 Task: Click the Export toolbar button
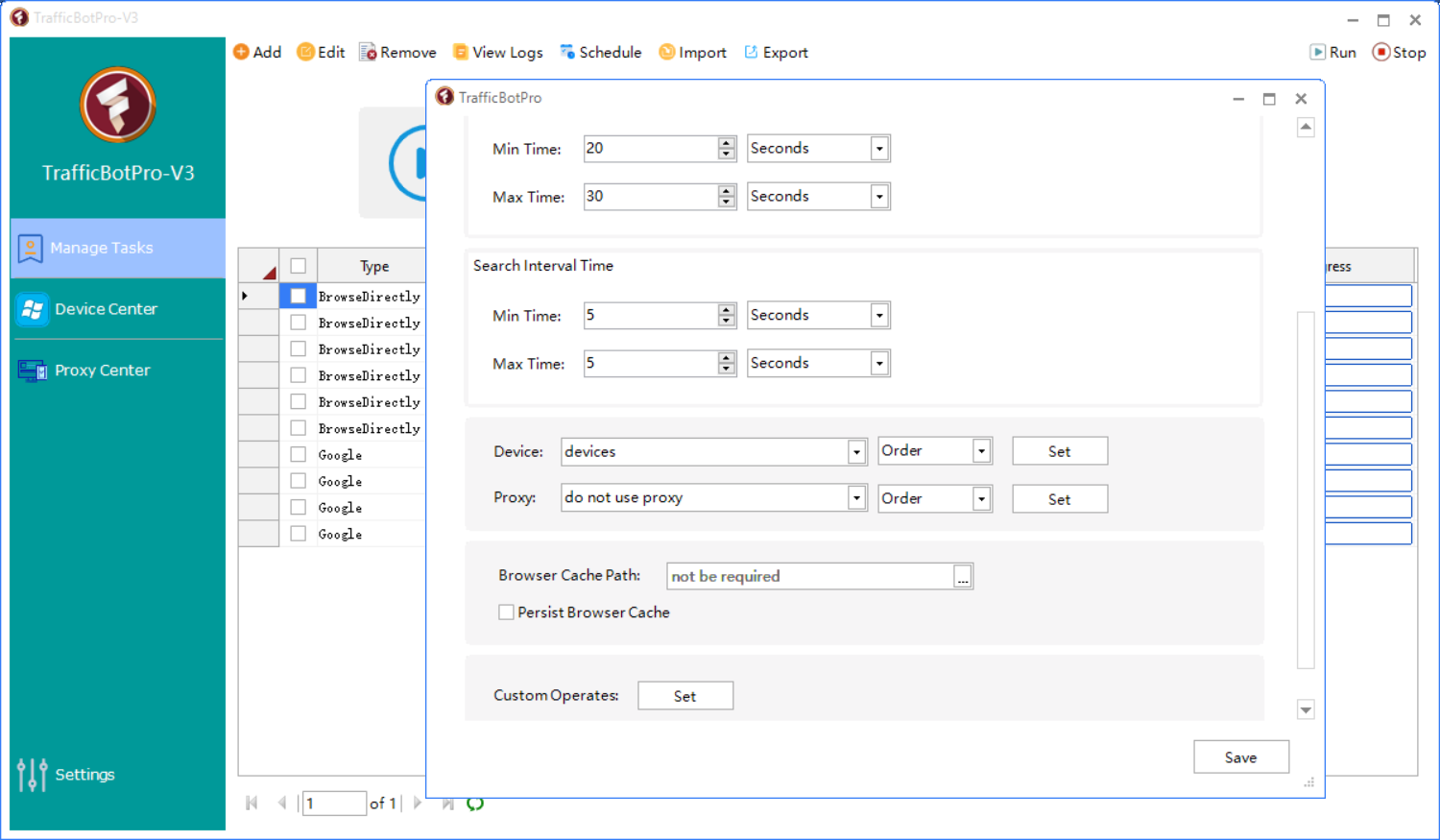tap(776, 52)
